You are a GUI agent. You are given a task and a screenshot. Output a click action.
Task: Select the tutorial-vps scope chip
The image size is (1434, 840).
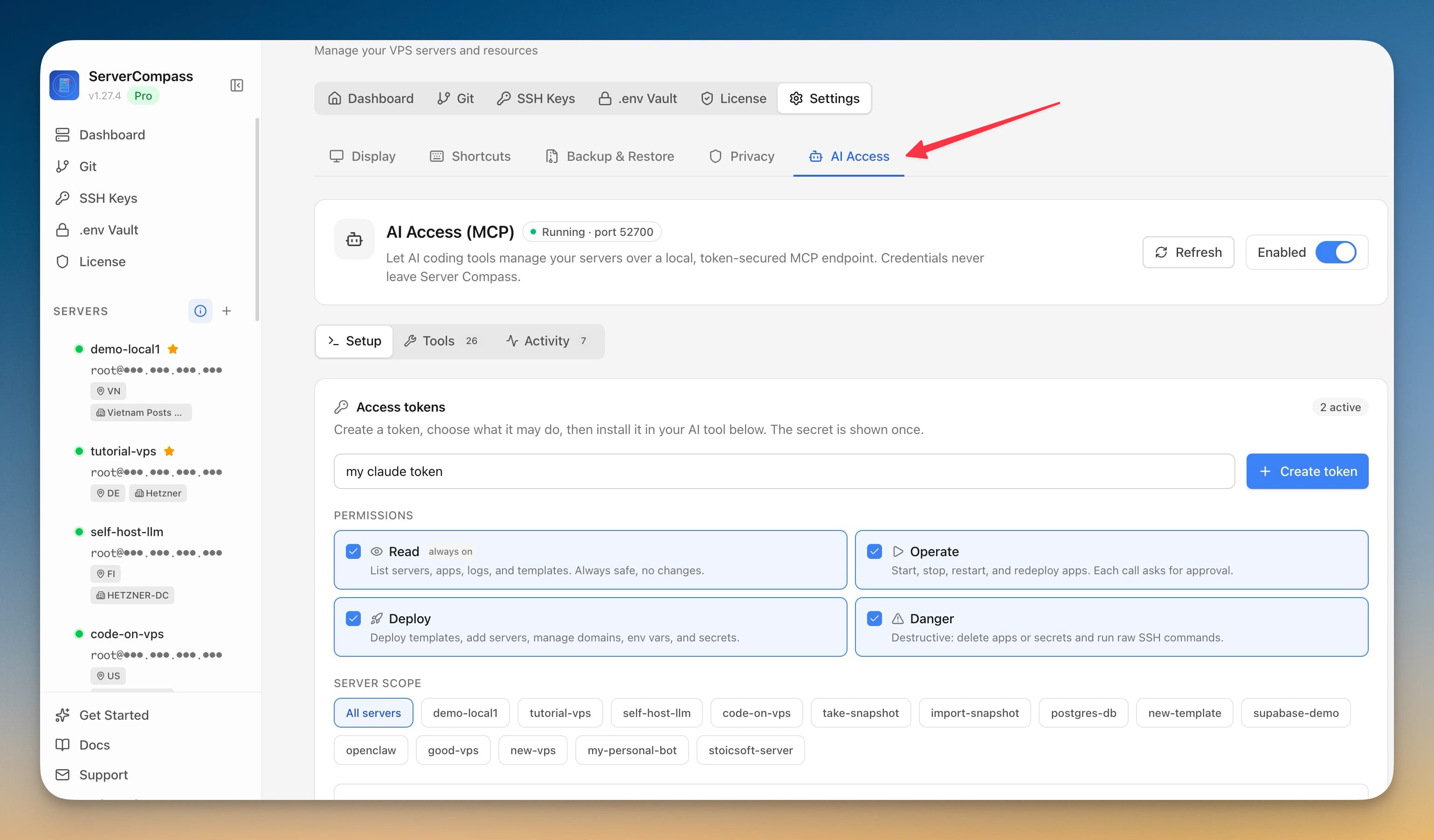pyautogui.click(x=560, y=713)
